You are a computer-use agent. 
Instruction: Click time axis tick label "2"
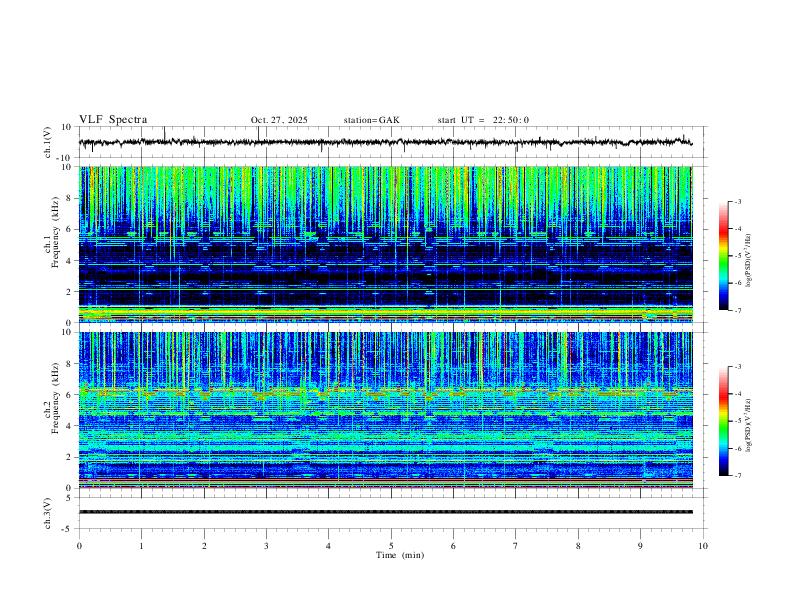[204, 546]
